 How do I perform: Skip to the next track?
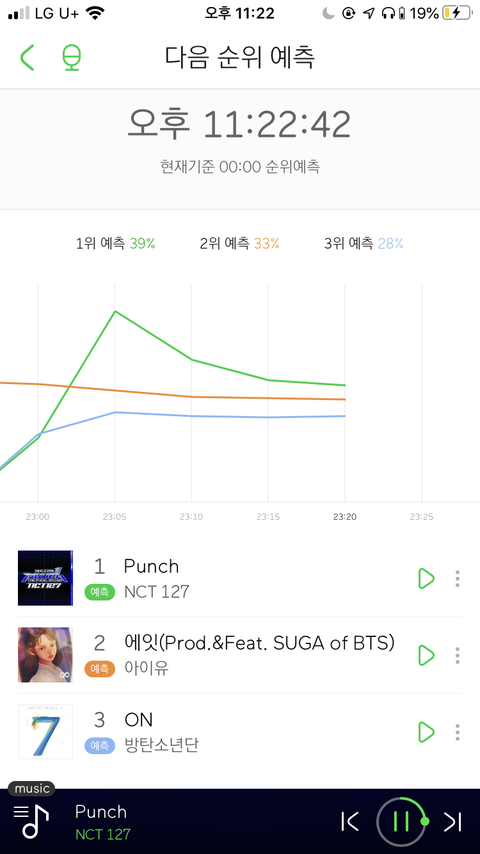coord(452,821)
